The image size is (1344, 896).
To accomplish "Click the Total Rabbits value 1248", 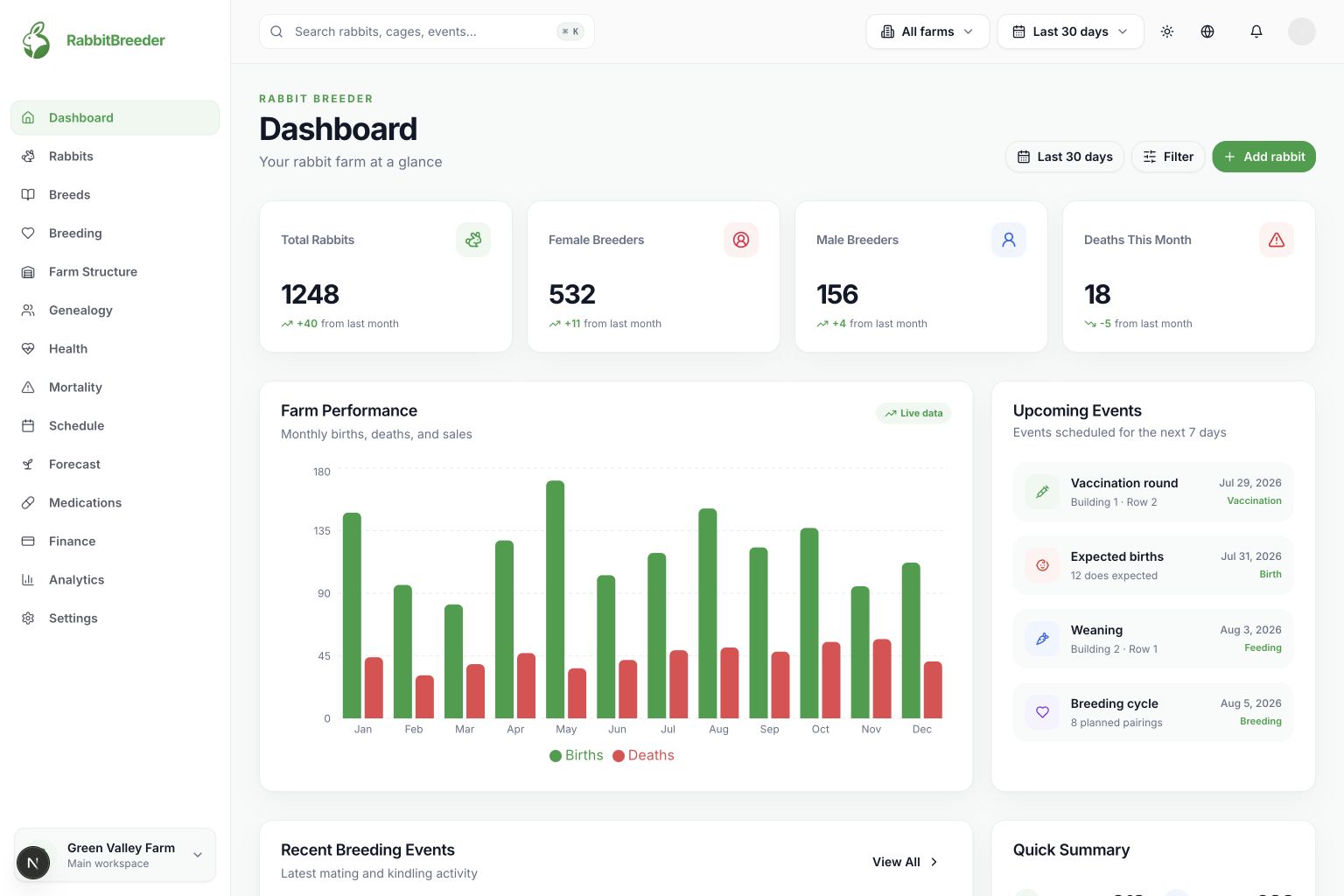I will (x=310, y=294).
